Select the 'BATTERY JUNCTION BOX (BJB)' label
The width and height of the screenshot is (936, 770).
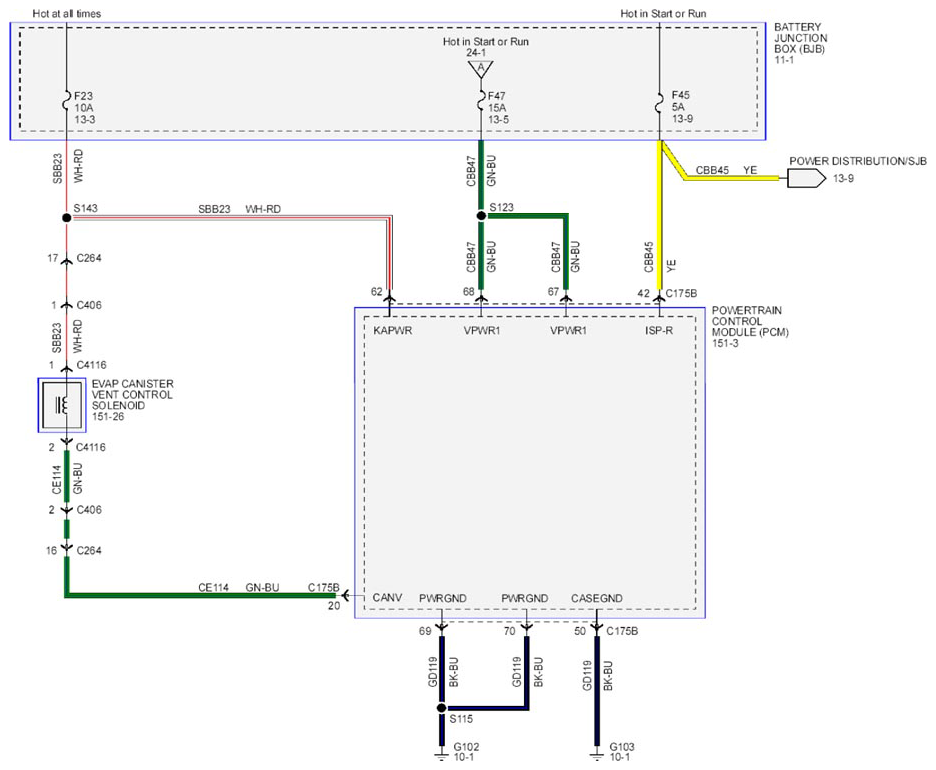coord(800,38)
